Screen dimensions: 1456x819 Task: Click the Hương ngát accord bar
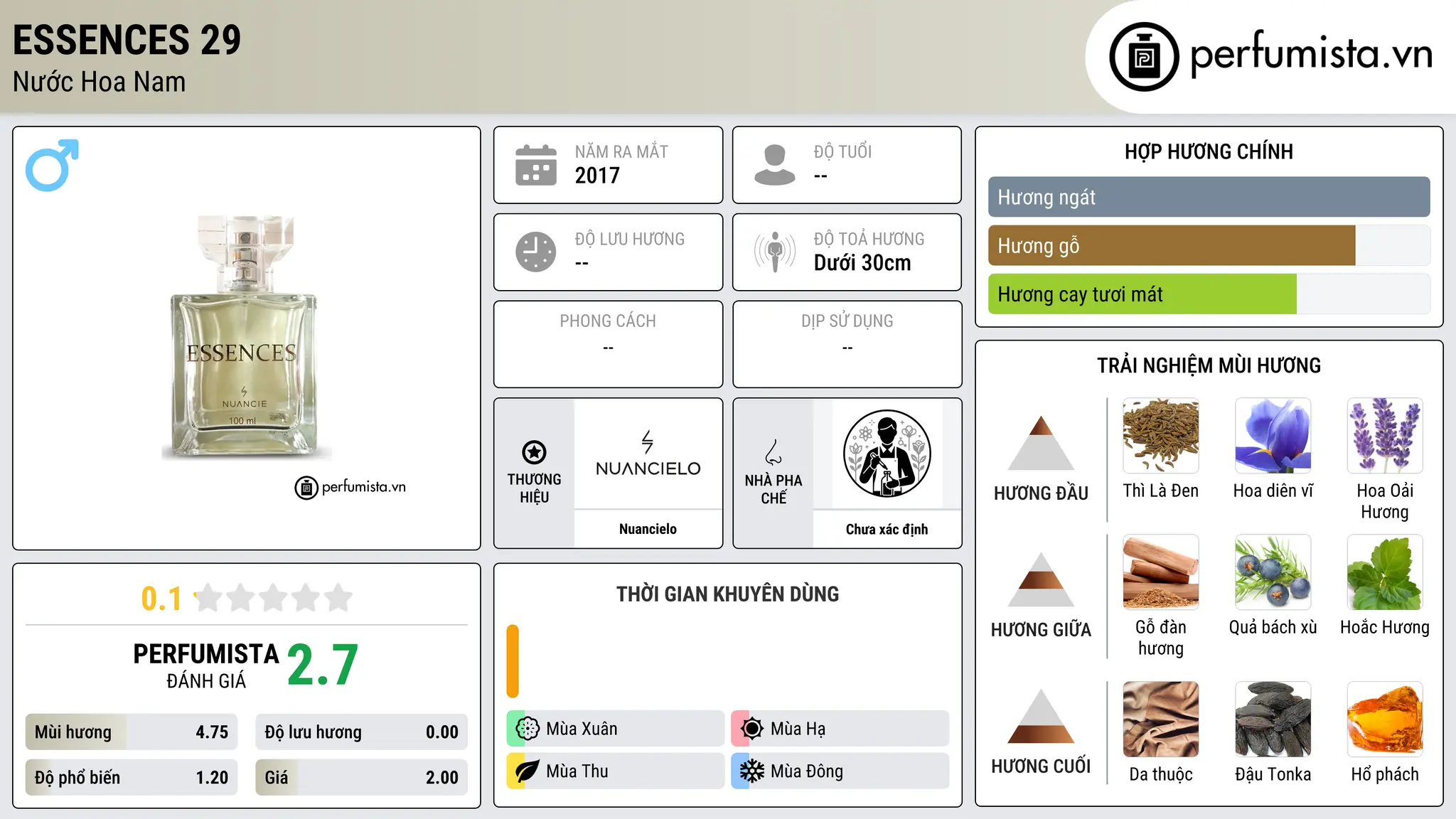coord(1209,197)
